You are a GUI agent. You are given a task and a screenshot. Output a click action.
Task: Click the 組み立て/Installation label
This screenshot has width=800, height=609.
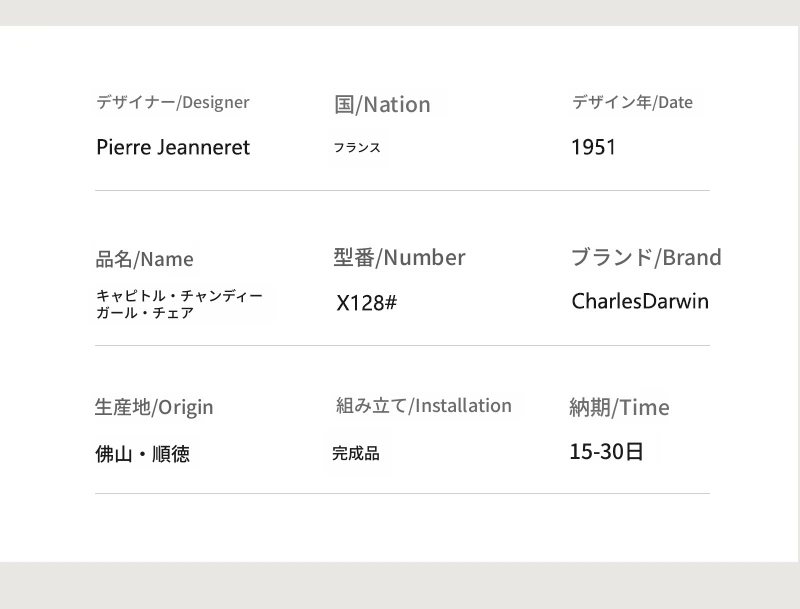pos(423,405)
